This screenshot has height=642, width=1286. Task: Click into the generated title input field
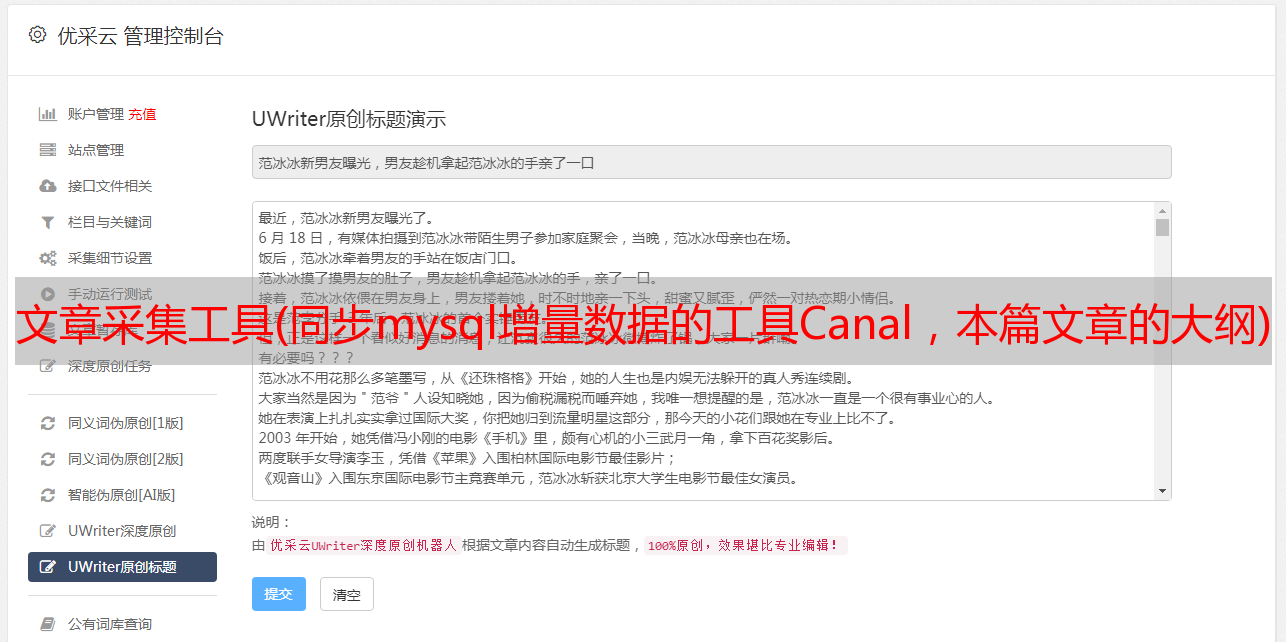coord(711,162)
